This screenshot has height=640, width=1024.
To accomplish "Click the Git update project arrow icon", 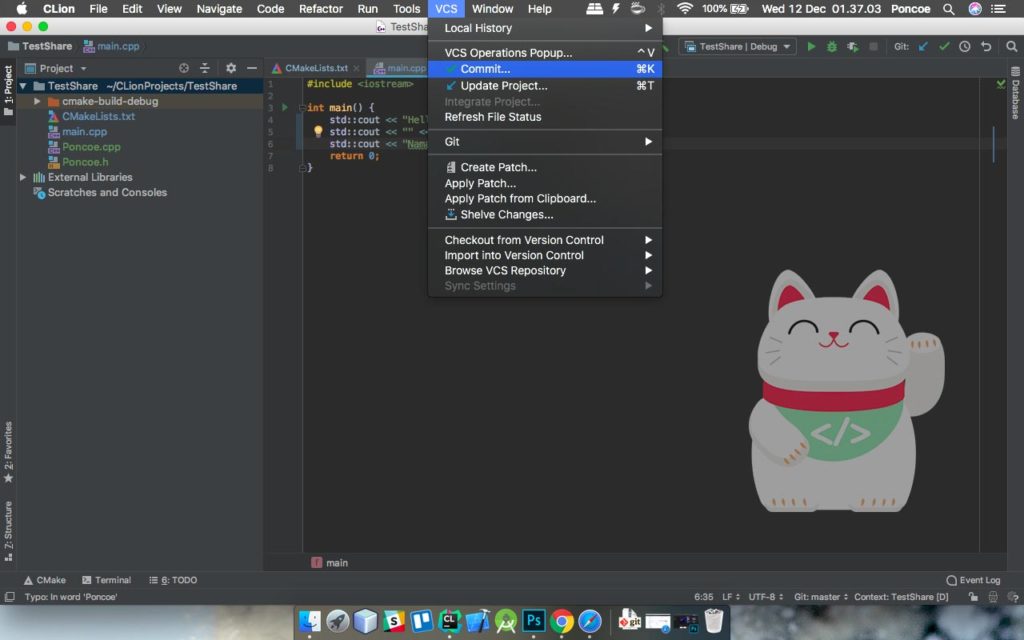I will click(x=923, y=46).
